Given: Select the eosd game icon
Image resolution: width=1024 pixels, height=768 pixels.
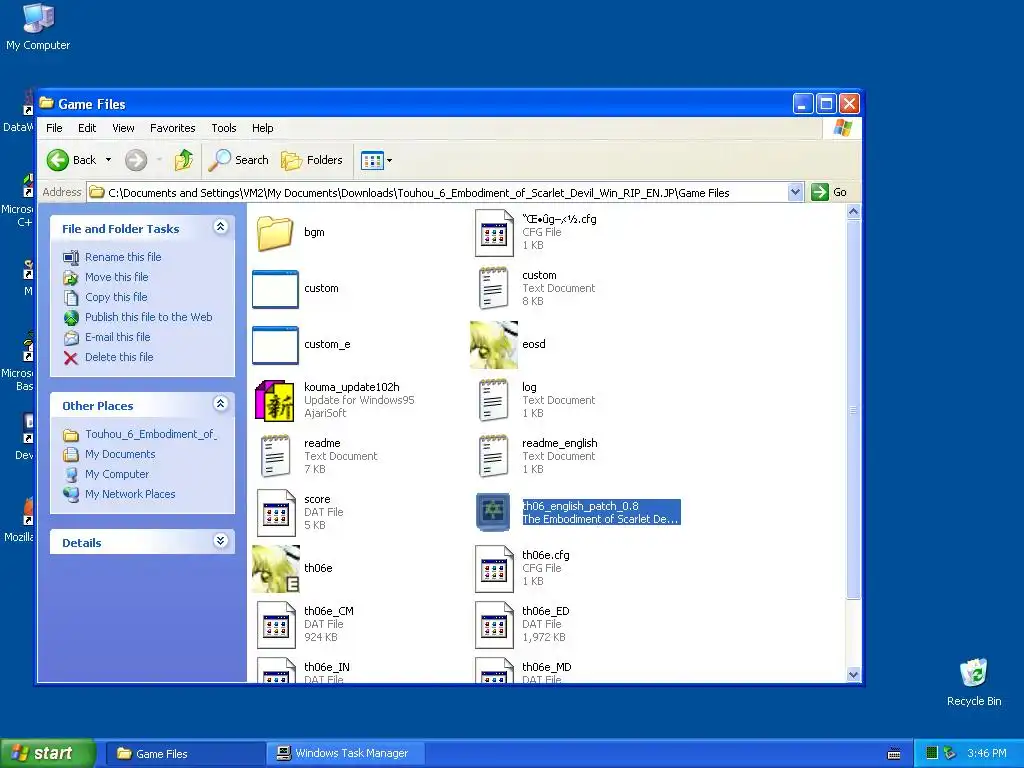Looking at the screenshot, I should (494, 345).
